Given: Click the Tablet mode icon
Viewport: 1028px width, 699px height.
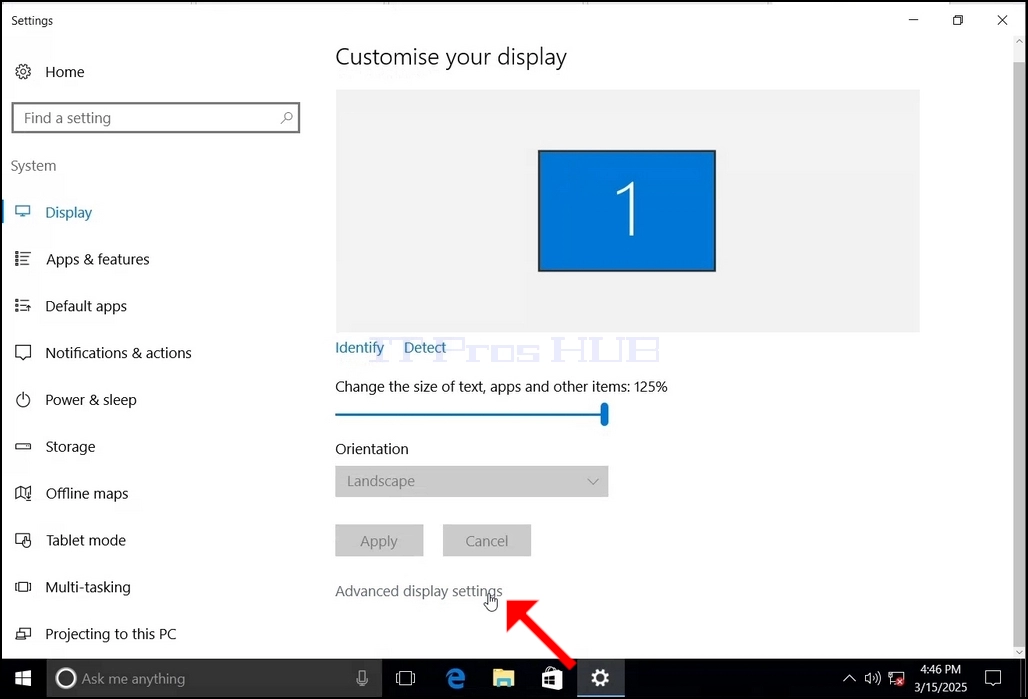Looking at the screenshot, I should point(23,540).
